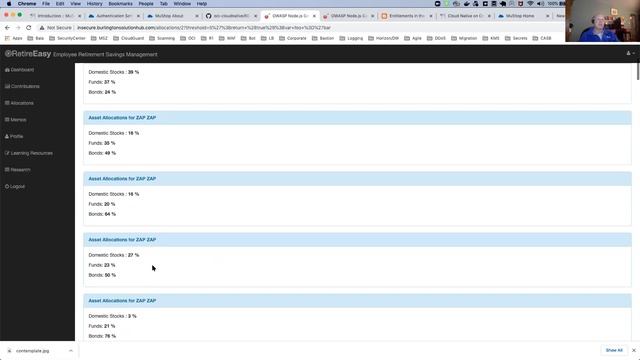The width and height of the screenshot is (640, 360).
Task: Expand the contemplate.jpg download options chevron
Action: pyautogui.click(x=71, y=351)
